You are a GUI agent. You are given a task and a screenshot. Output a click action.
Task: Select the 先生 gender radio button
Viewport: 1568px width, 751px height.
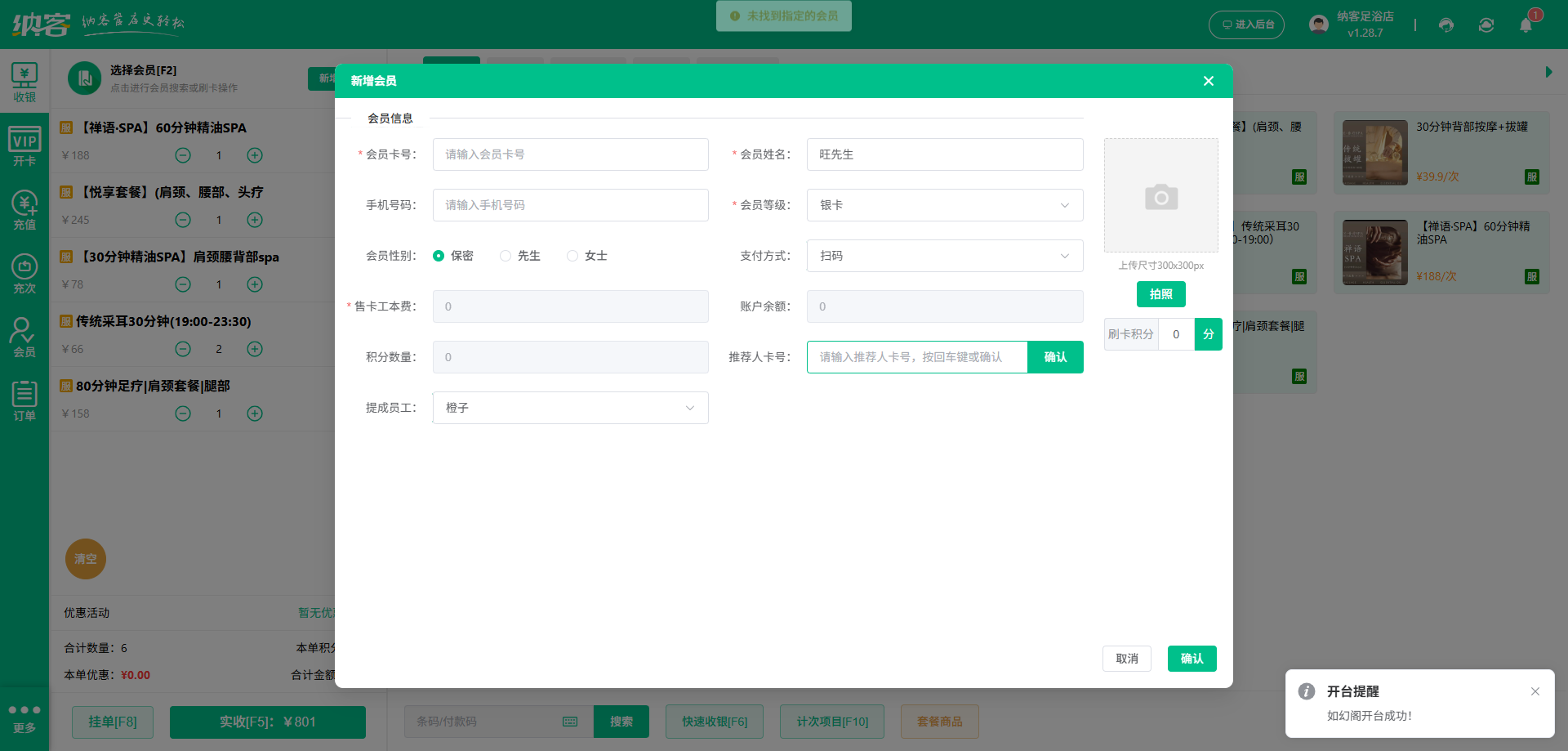[506, 256]
